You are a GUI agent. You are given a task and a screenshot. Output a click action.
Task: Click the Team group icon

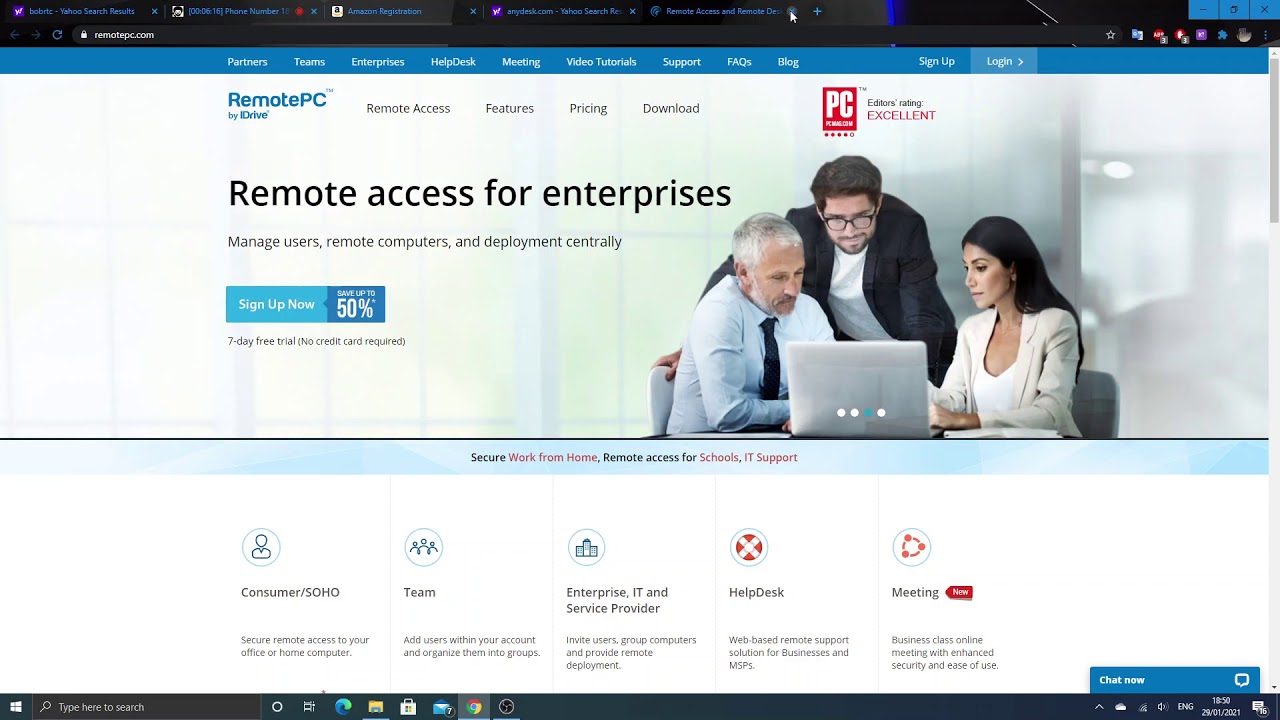pos(423,547)
